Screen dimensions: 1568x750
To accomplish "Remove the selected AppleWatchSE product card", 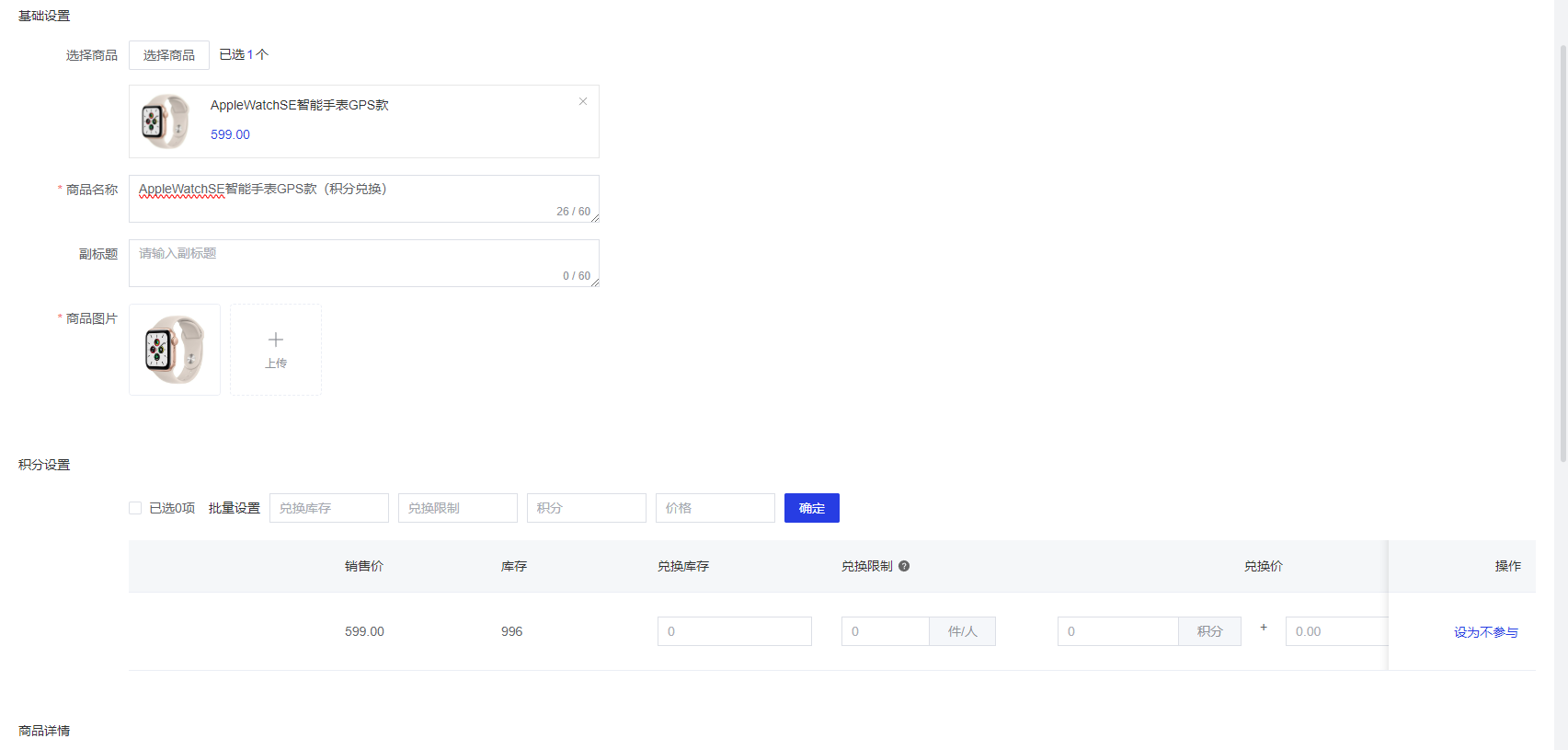I will tap(582, 101).
